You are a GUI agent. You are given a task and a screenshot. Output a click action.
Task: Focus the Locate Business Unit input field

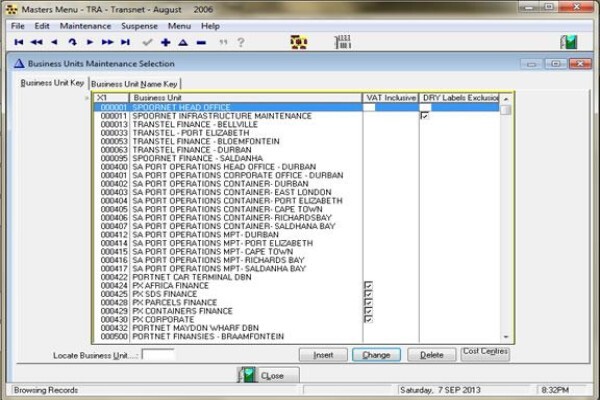tap(158, 354)
